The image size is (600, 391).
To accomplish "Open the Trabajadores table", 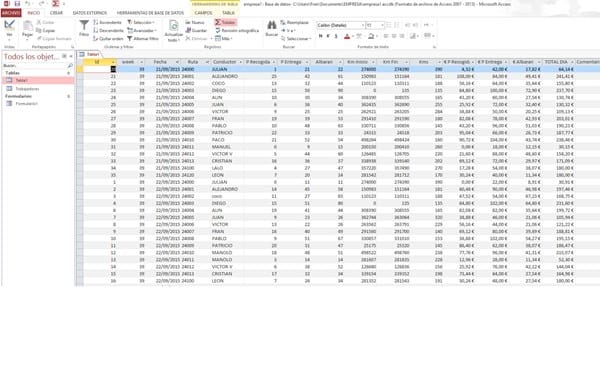I will (x=38, y=89).
